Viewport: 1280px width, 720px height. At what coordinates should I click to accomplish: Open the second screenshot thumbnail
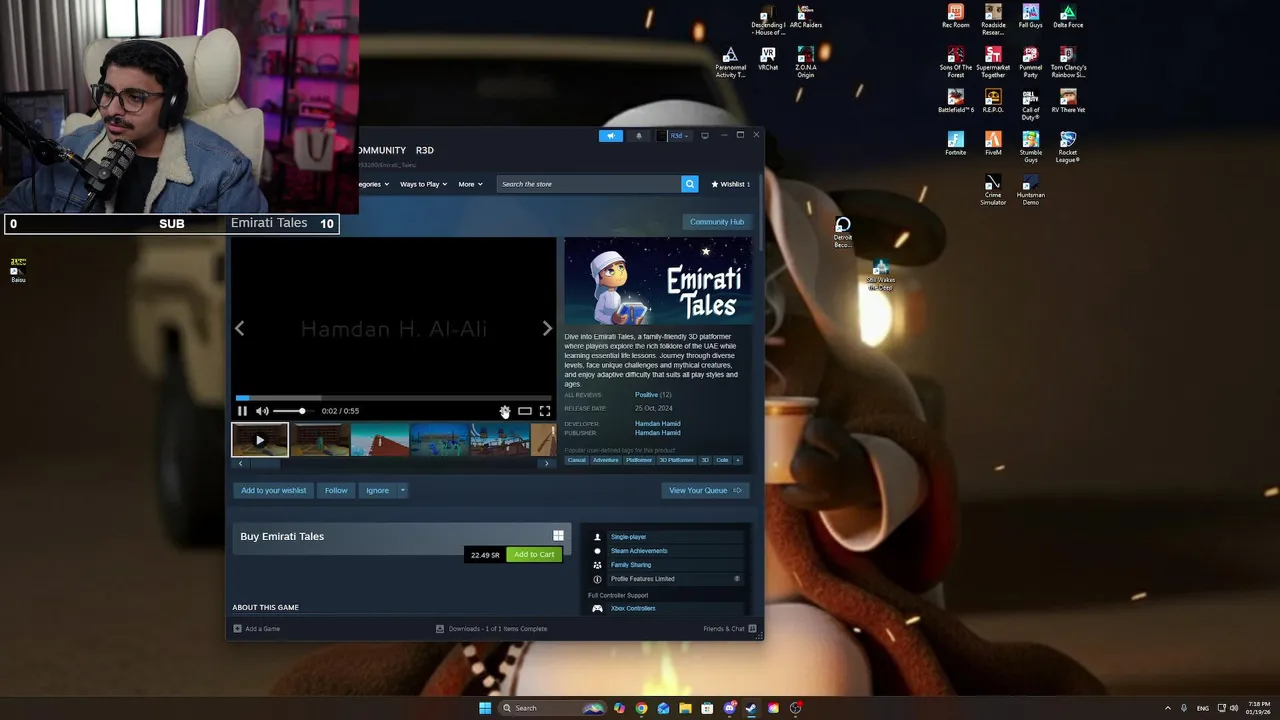click(x=320, y=440)
